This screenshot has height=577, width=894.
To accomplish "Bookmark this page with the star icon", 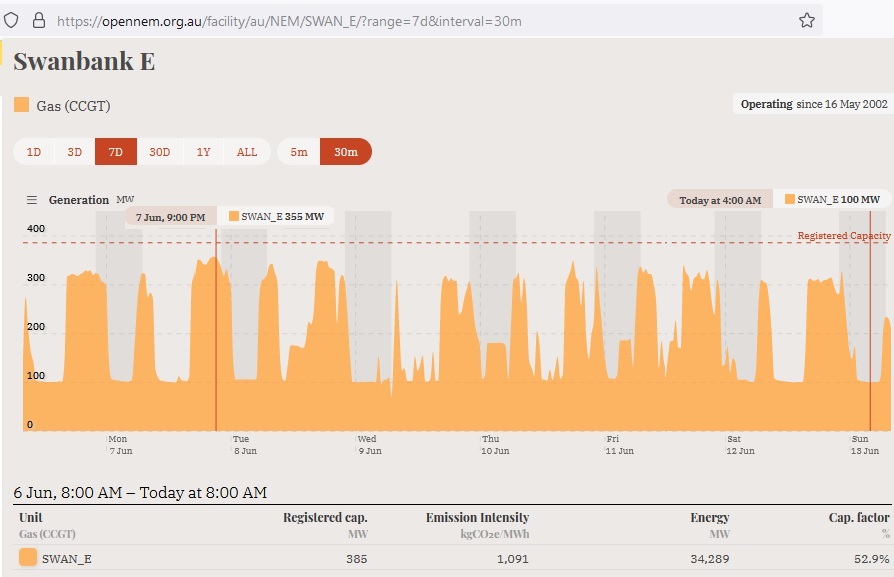I will click(x=806, y=21).
